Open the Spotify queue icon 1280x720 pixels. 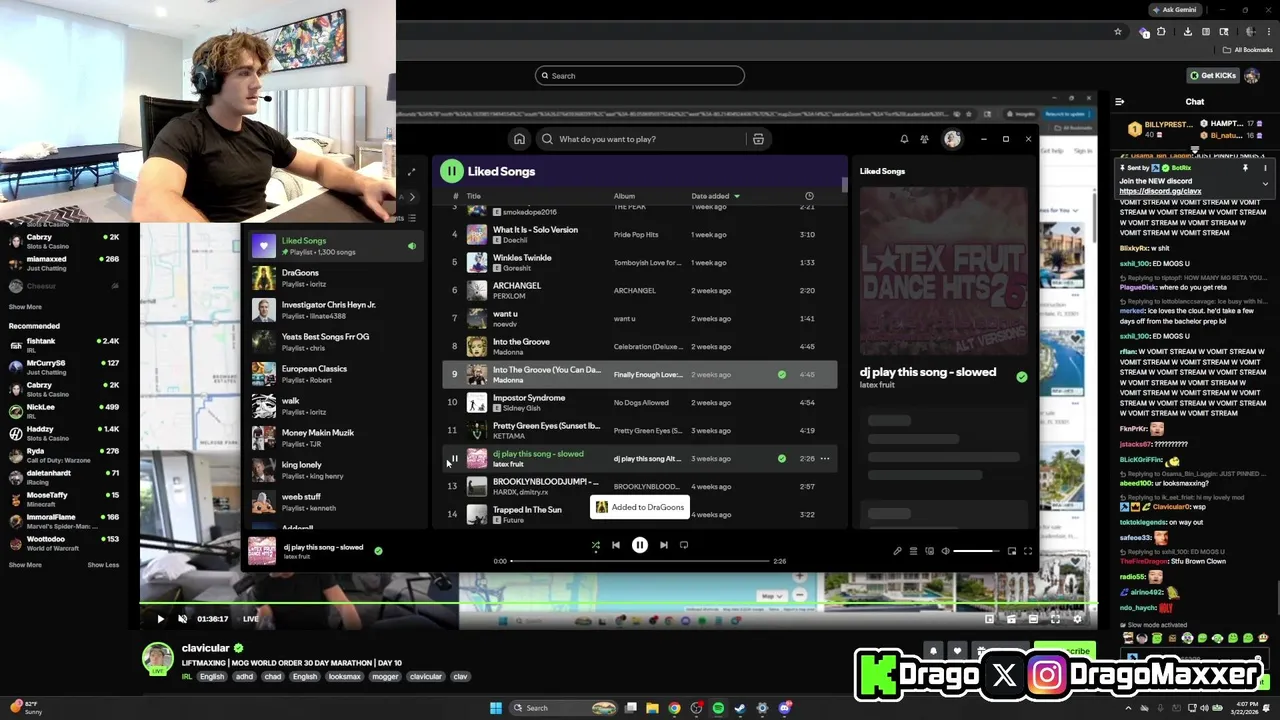point(913,551)
